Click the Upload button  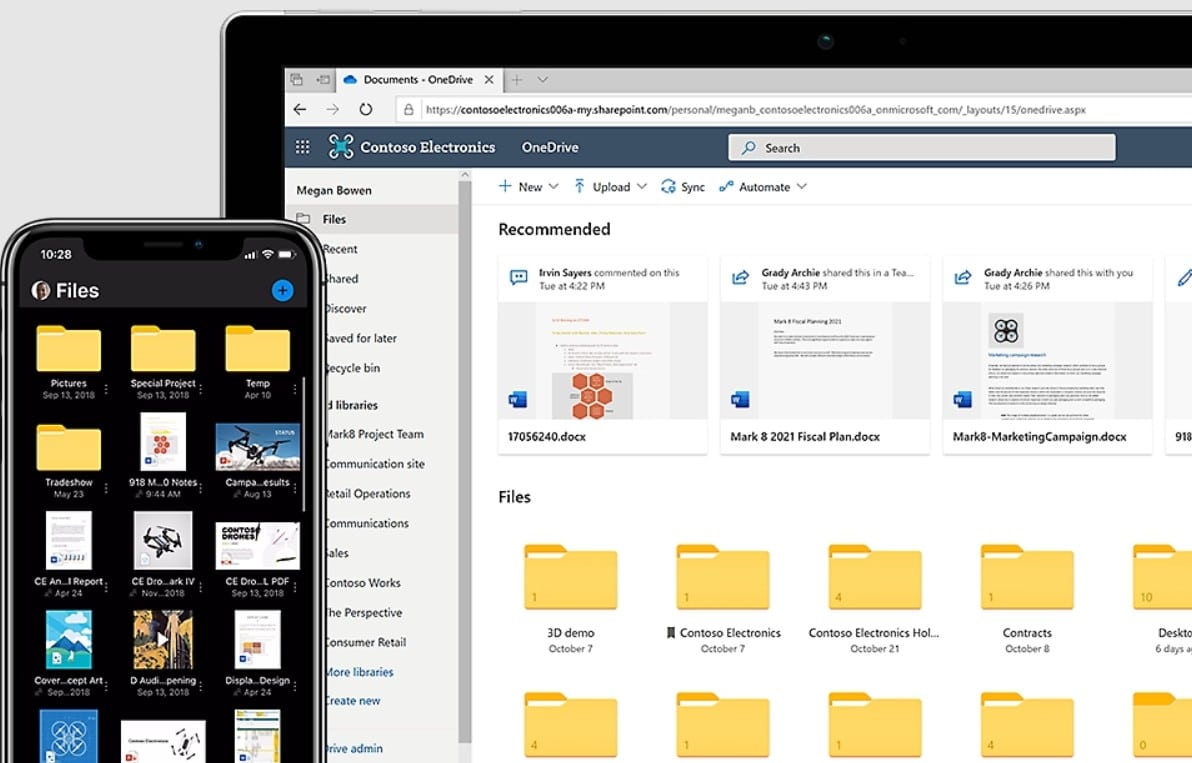pos(610,186)
